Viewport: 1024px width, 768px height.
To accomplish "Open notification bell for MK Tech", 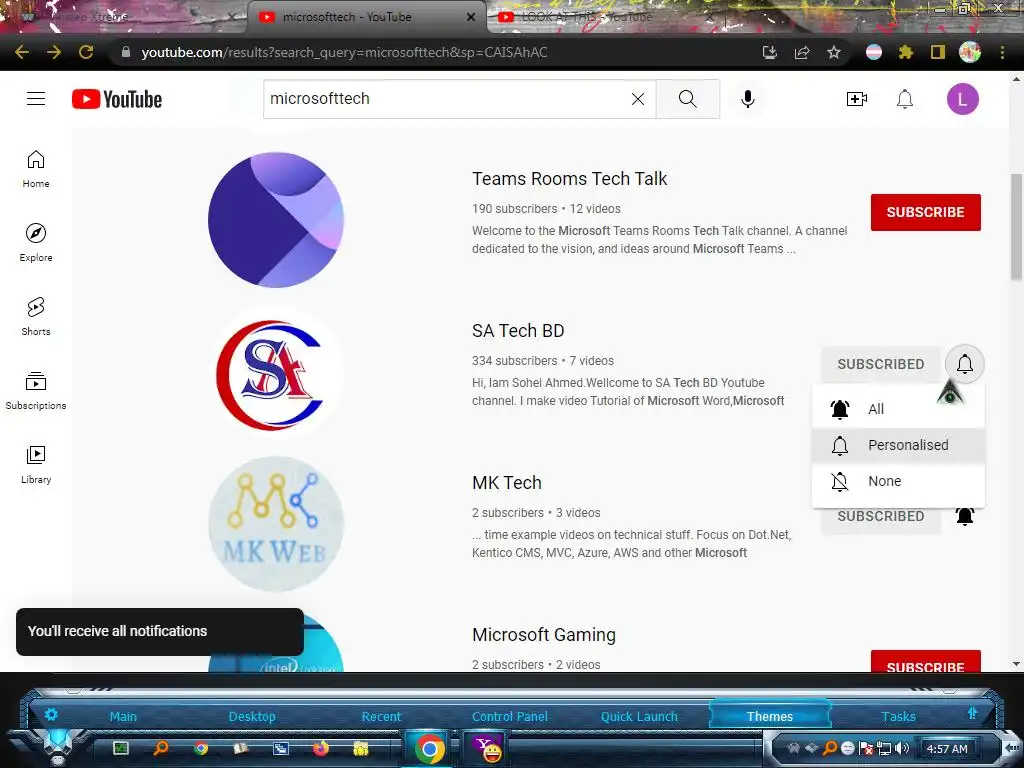I will pyautogui.click(x=965, y=516).
